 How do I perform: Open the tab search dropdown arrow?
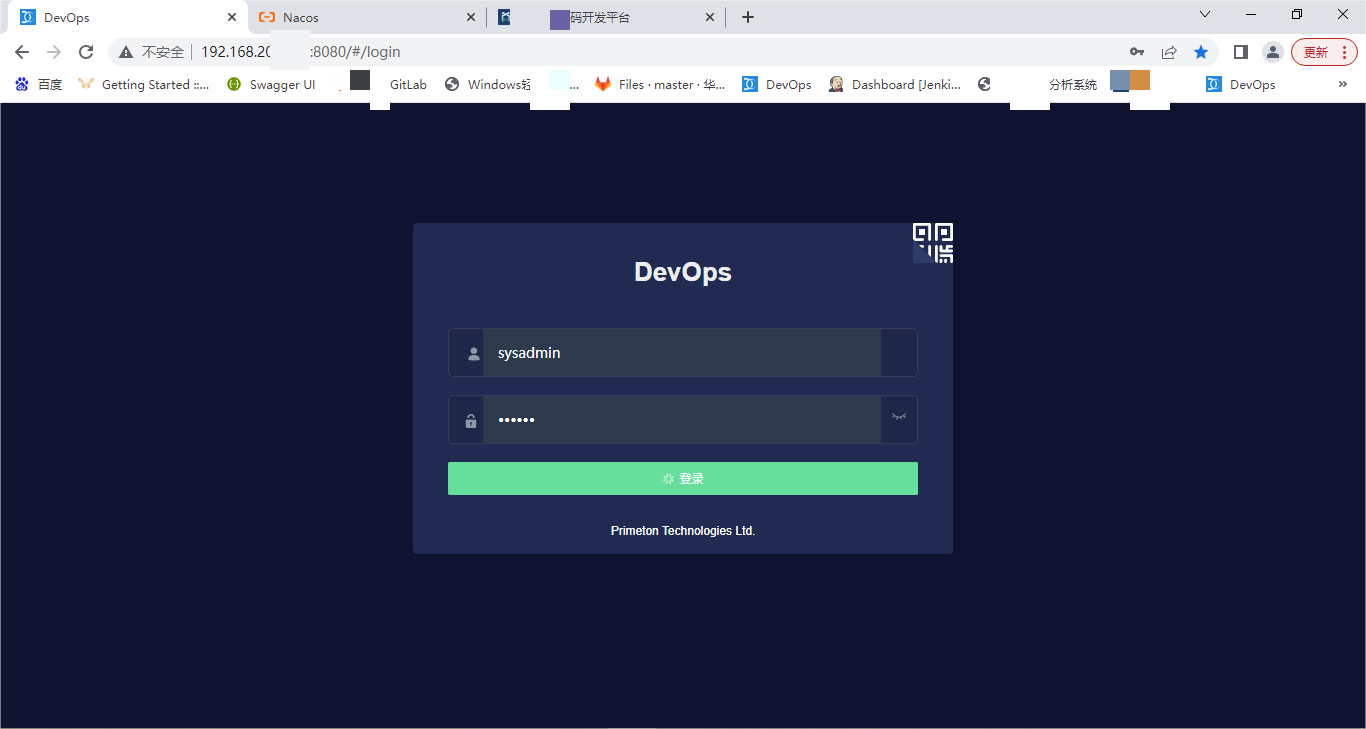(1205, 14)
